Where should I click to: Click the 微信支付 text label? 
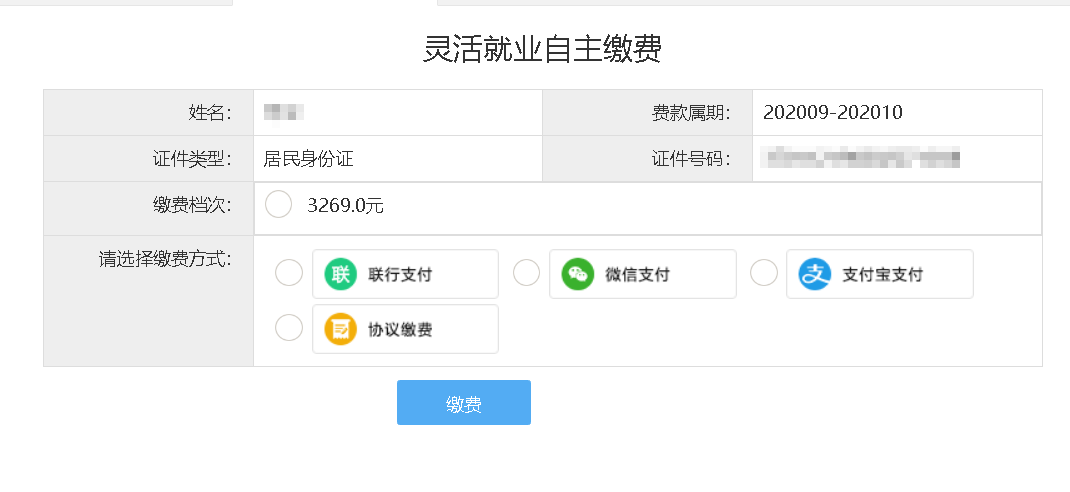637,274
